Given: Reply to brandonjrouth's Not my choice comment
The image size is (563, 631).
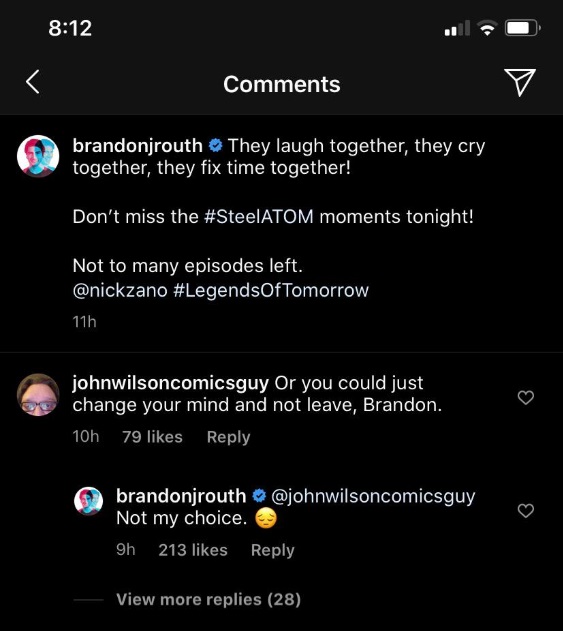Looking at the screenshot, I should click(273, 550).
